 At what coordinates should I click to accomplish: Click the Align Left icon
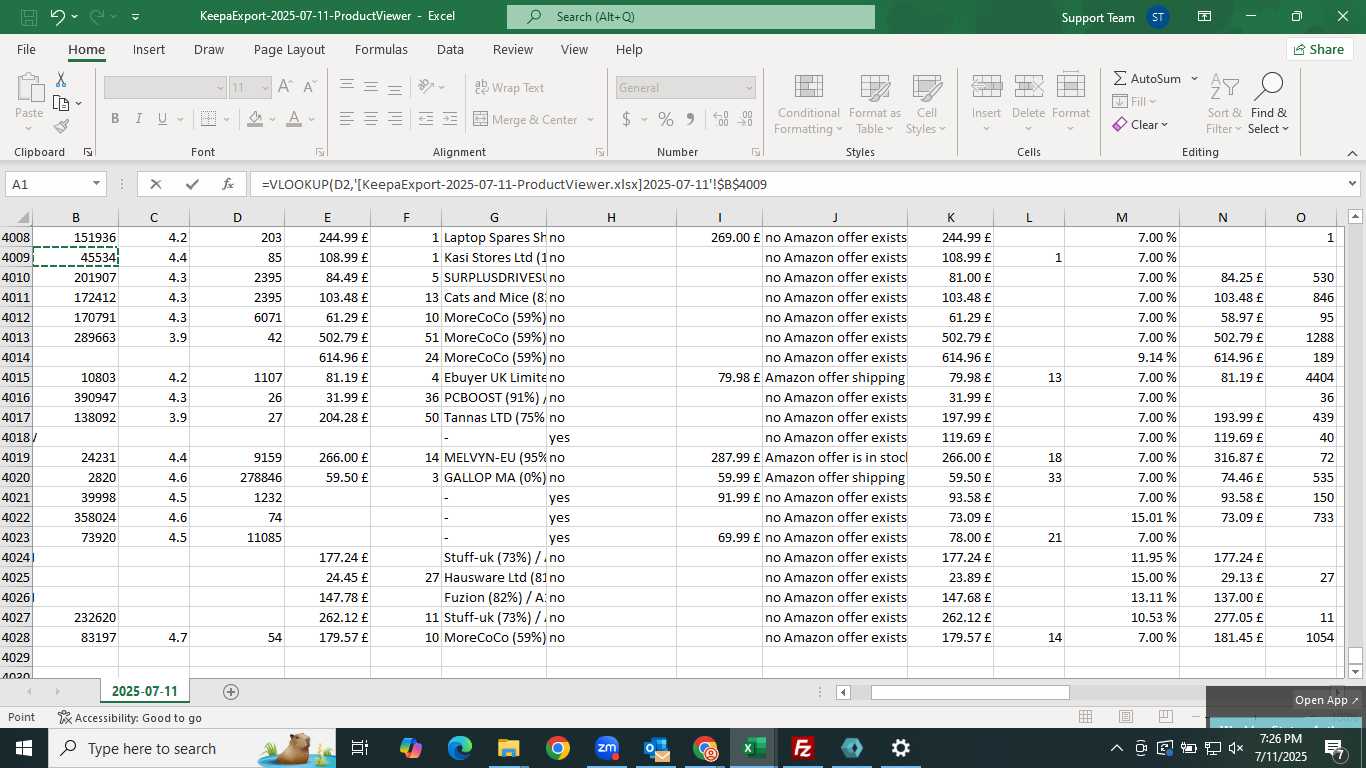[347, 119]
